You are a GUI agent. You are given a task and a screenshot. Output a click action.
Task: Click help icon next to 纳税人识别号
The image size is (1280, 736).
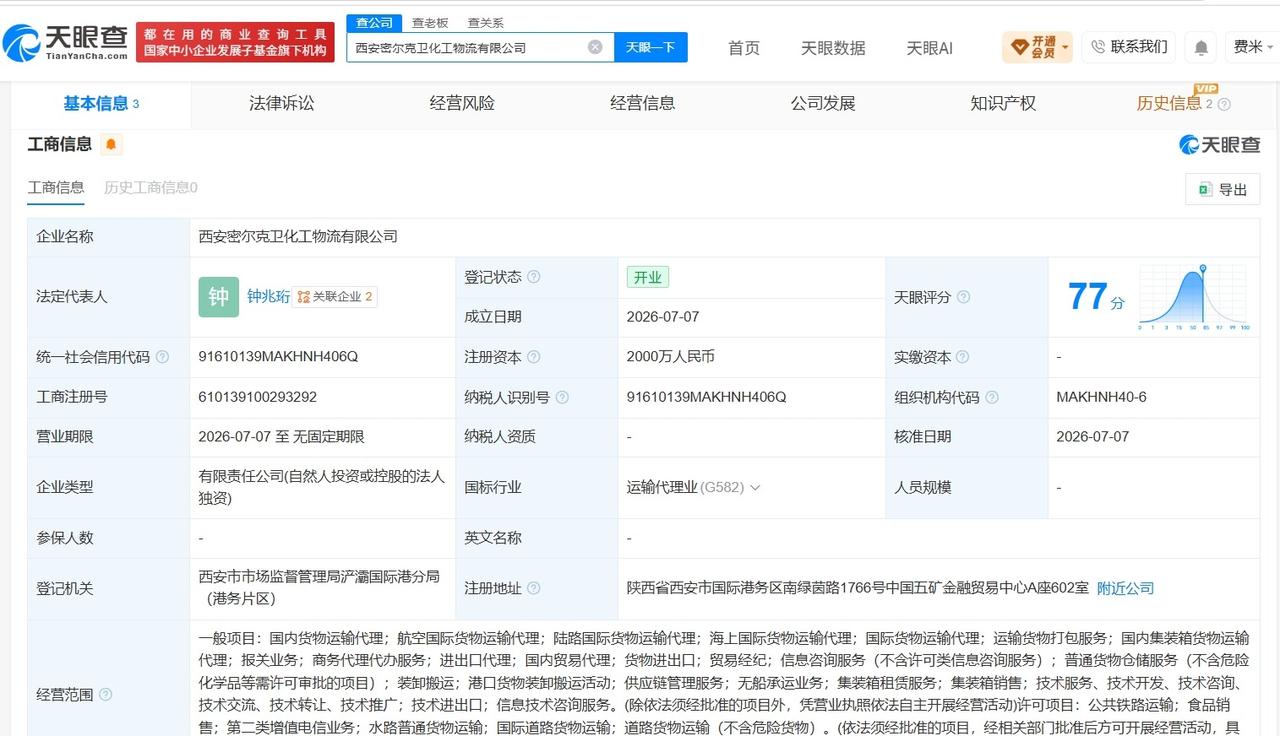(x=562, y=397)
